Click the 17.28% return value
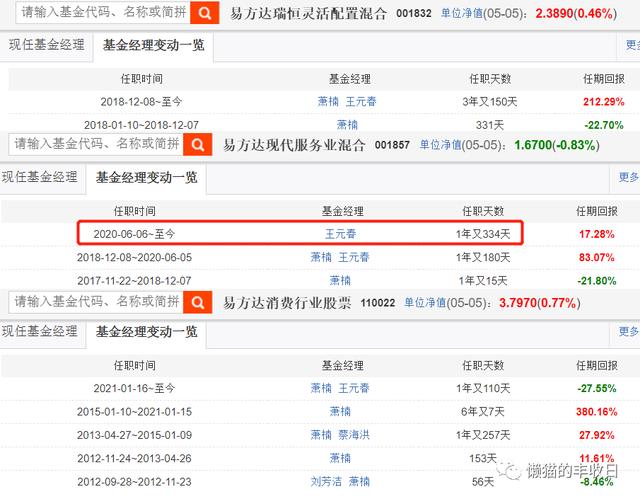This screenshot has height=499, width=640. click(597, 234)
